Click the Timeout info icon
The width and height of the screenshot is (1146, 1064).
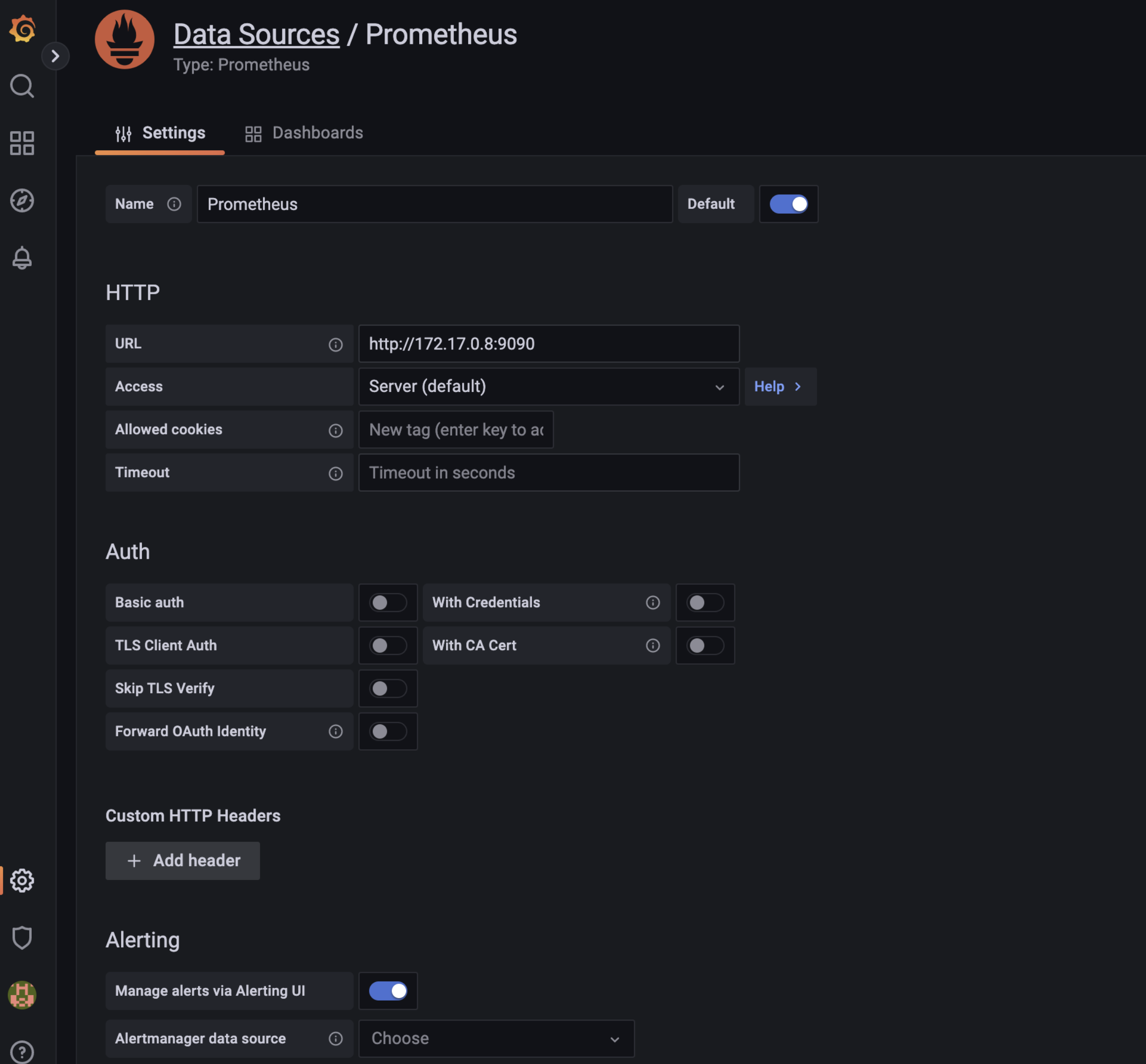335,473
